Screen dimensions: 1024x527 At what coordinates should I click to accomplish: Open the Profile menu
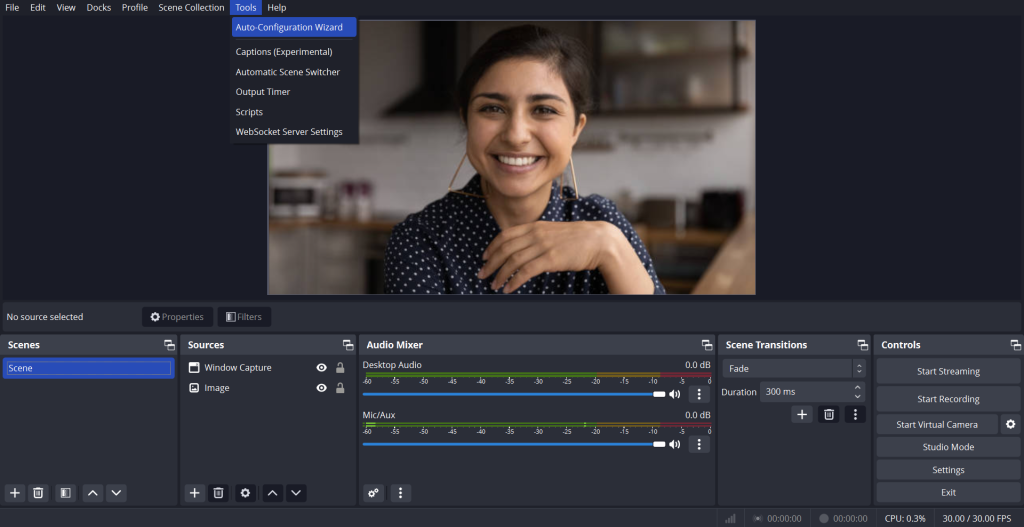[x=135, y=8]
